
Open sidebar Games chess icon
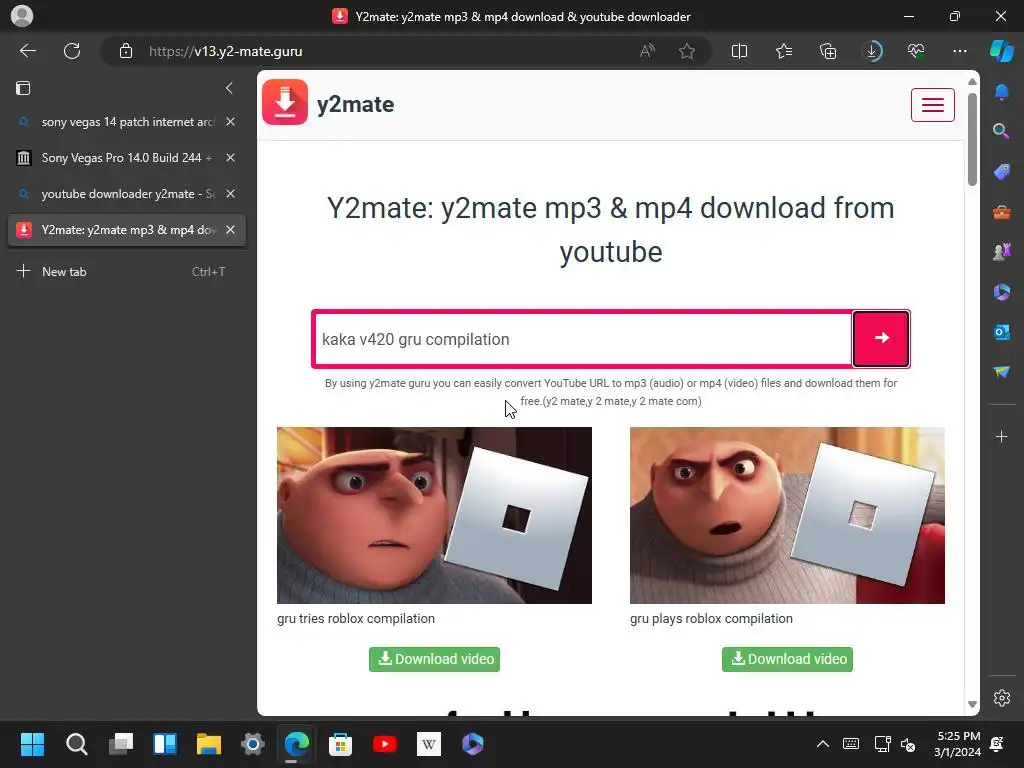1002,251
